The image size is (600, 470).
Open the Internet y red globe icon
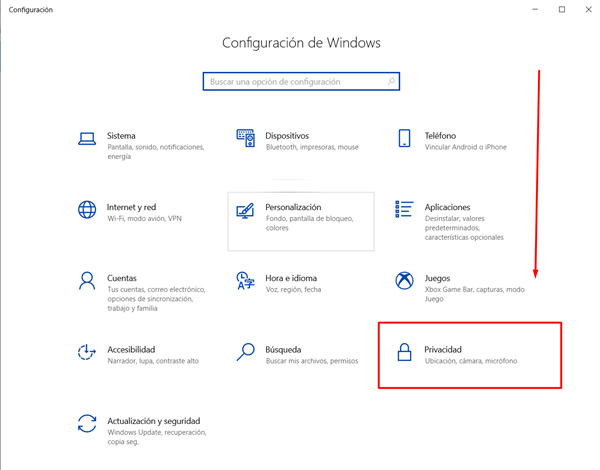pos(87,209)
